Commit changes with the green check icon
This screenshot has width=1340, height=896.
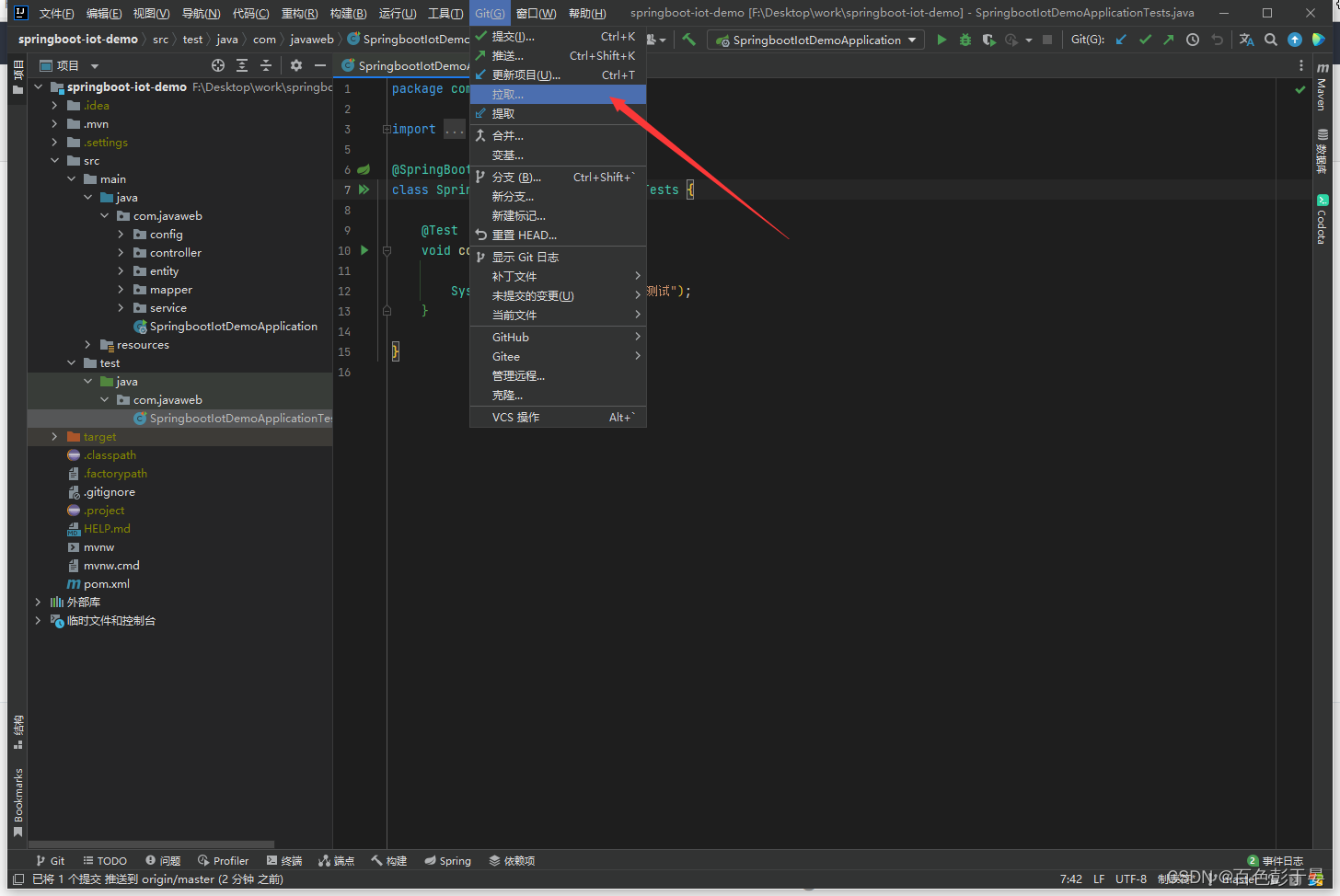pos(1145,40)
